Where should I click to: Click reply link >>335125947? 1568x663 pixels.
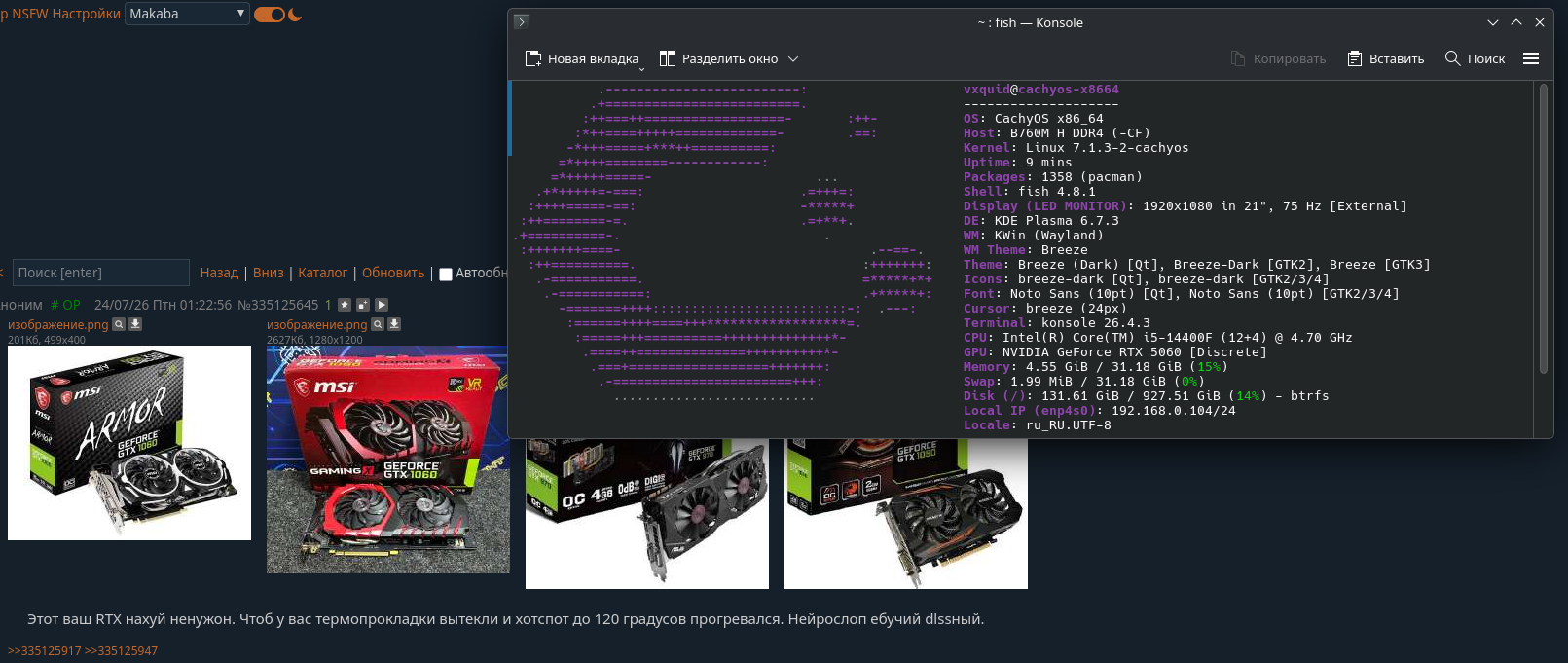coord(121,650)
